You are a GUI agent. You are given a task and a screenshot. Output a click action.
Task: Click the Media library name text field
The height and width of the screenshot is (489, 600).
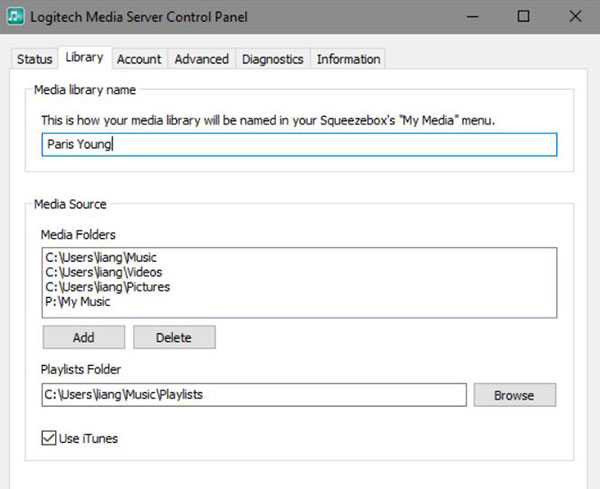(x=299, y=144)
